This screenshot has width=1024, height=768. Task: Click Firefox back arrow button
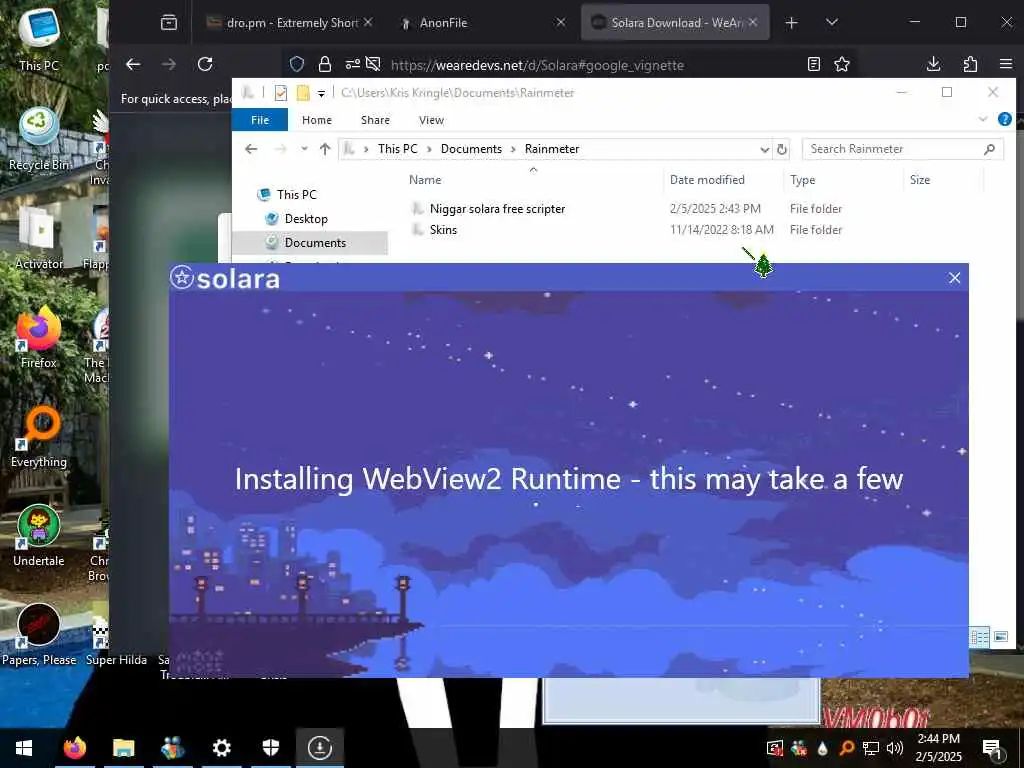[x=133, y=64]
